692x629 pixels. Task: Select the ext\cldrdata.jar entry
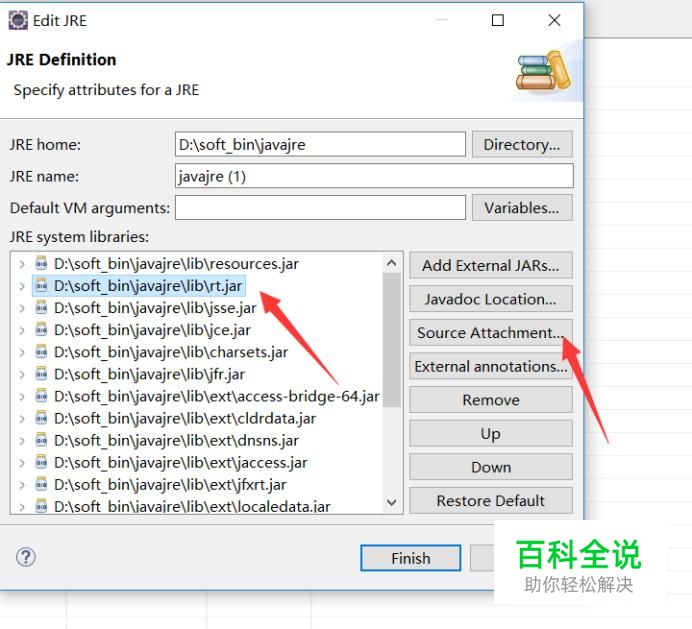coord(185,418)
